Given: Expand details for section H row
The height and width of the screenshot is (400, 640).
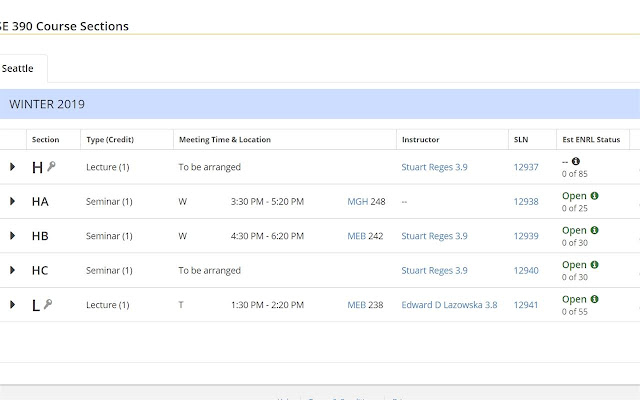Looking at the screenshot, I should point(13,167).
